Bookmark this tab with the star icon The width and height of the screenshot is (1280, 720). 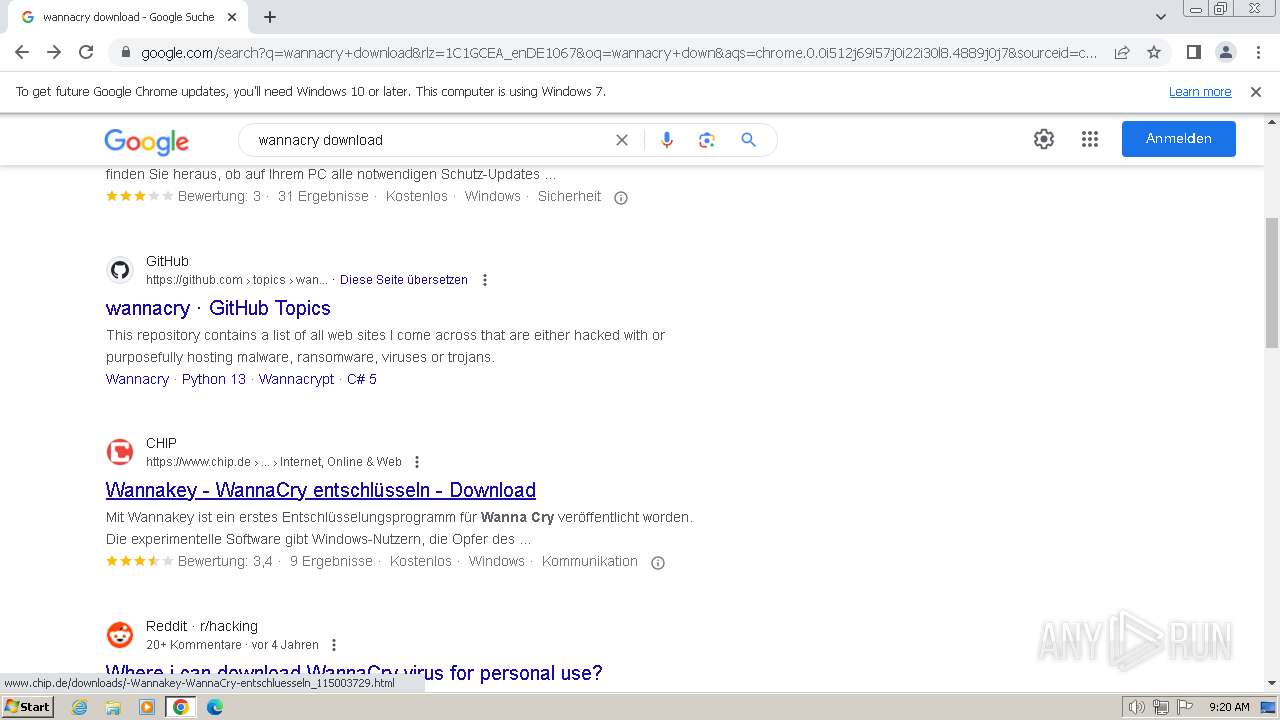click(x=1154, y=52)
